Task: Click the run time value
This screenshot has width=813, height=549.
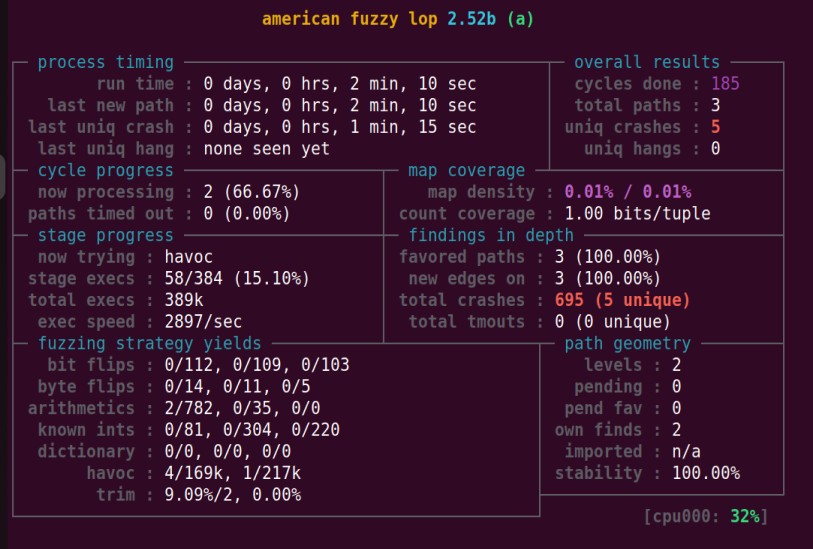Action: 339,84
